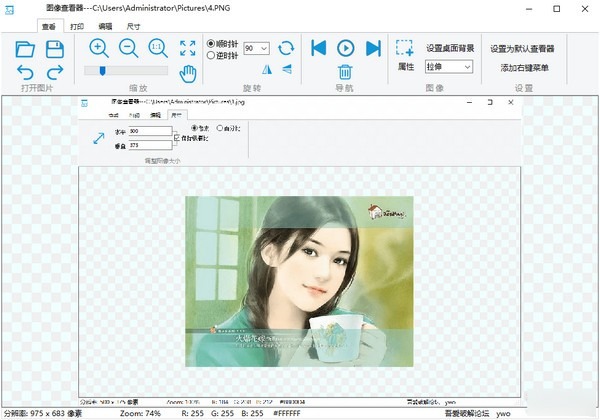Viewport: 600px width, 420px height.
Task: Click the portrait image in the viewer
Action: click(299, 281)
